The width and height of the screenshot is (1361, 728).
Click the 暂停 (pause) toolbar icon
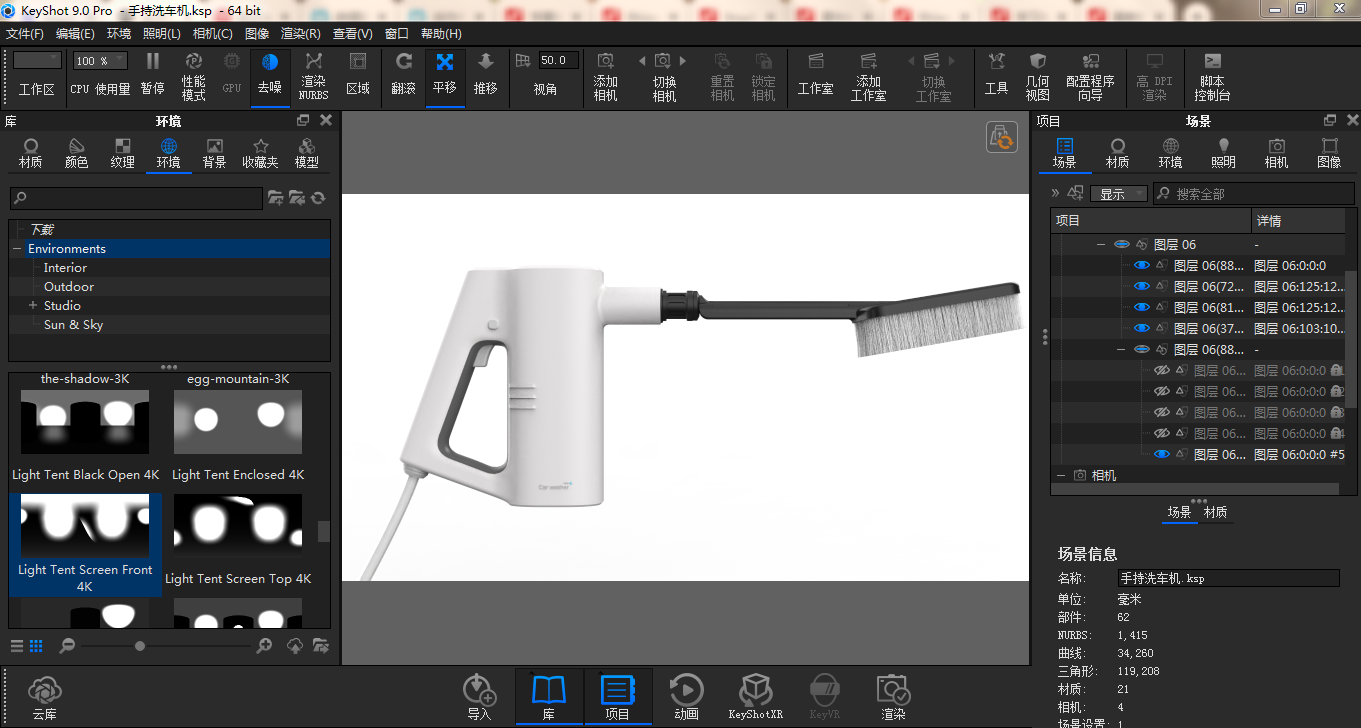point(152,74)
